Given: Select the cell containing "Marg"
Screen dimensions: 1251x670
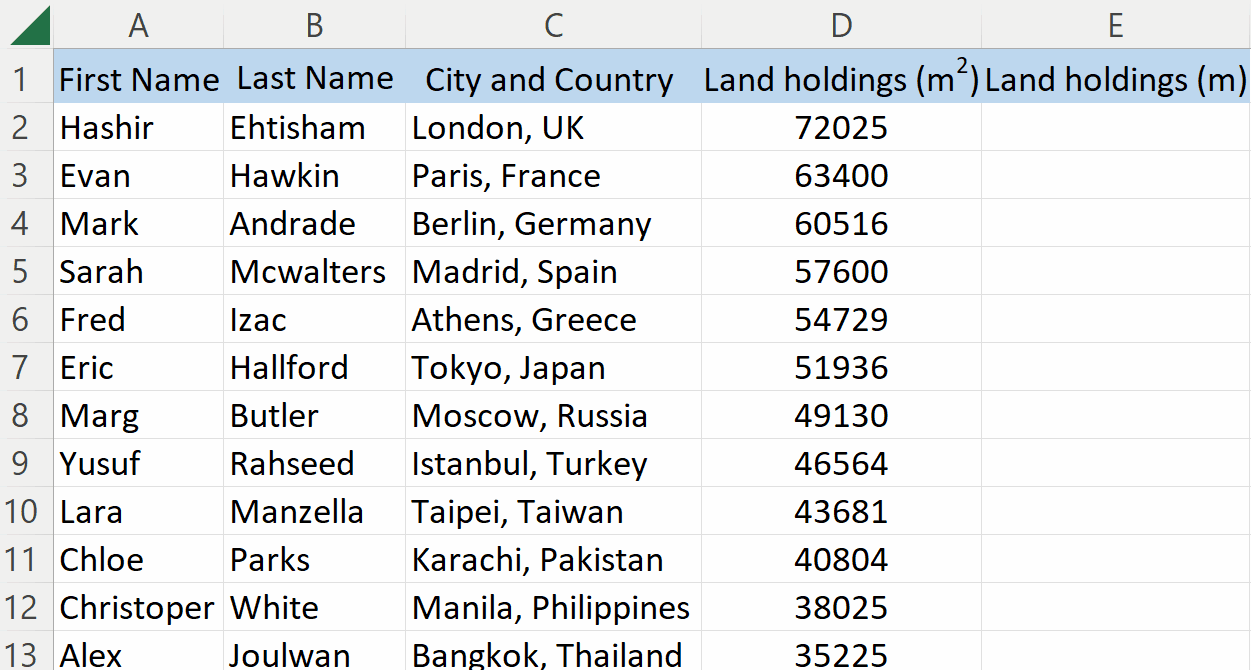Looking at the screenshot, I should (139, 415).
